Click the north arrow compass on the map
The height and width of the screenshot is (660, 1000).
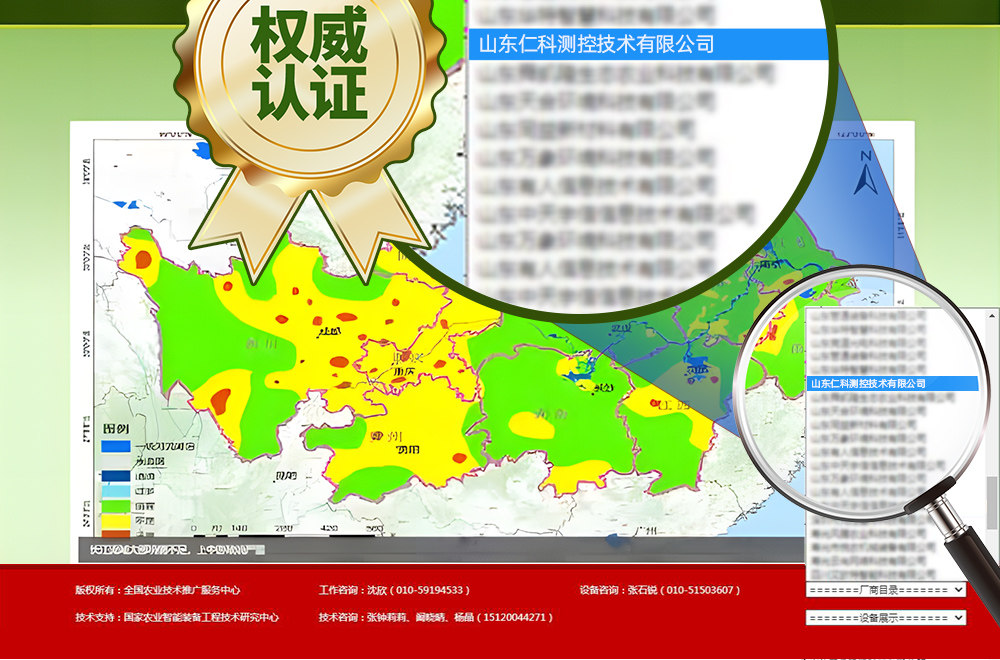pos(865,173)
